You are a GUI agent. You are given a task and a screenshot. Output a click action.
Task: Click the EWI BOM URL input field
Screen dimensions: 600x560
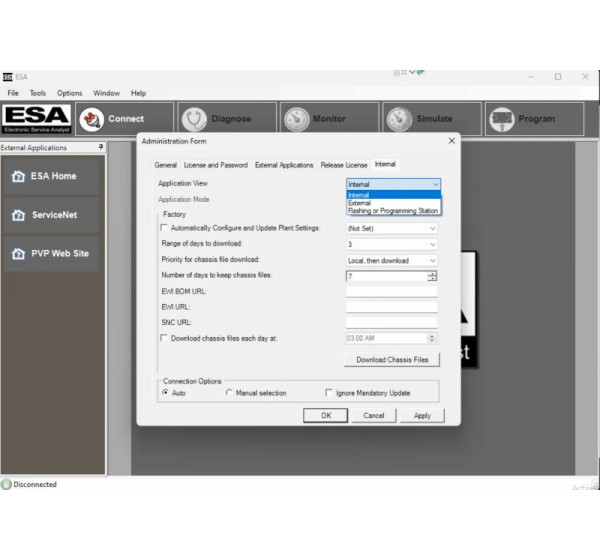tap(391, 291)
